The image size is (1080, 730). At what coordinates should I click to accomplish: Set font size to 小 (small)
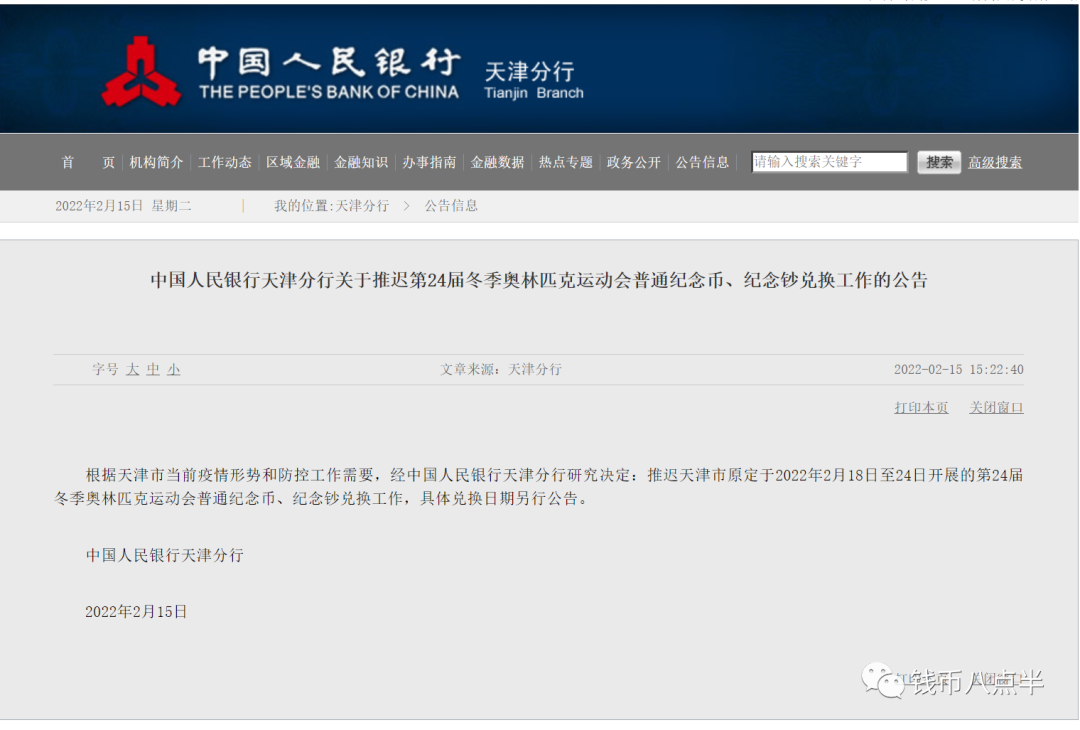point(174,370)
